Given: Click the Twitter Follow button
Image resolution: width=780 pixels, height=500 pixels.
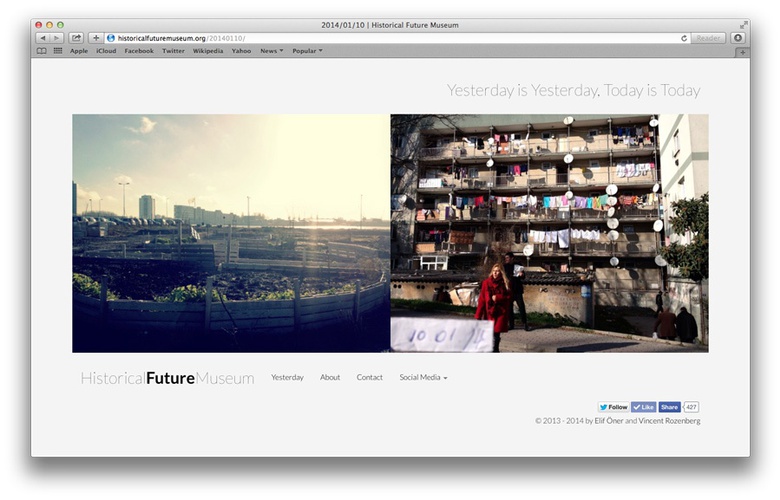Looking at the screenshot, I should click(x=613, y=407).
